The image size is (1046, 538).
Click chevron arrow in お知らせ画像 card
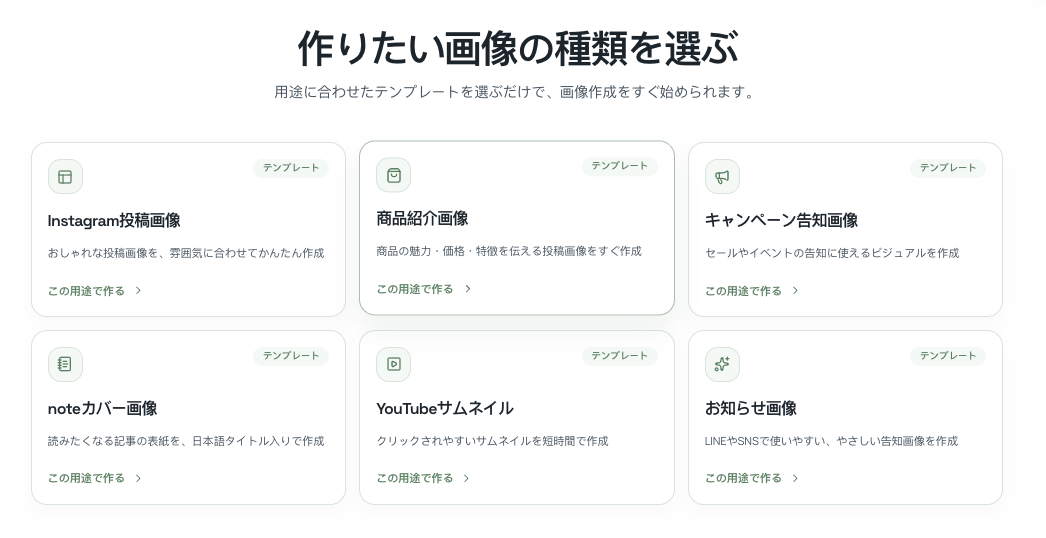click(795, 479)
